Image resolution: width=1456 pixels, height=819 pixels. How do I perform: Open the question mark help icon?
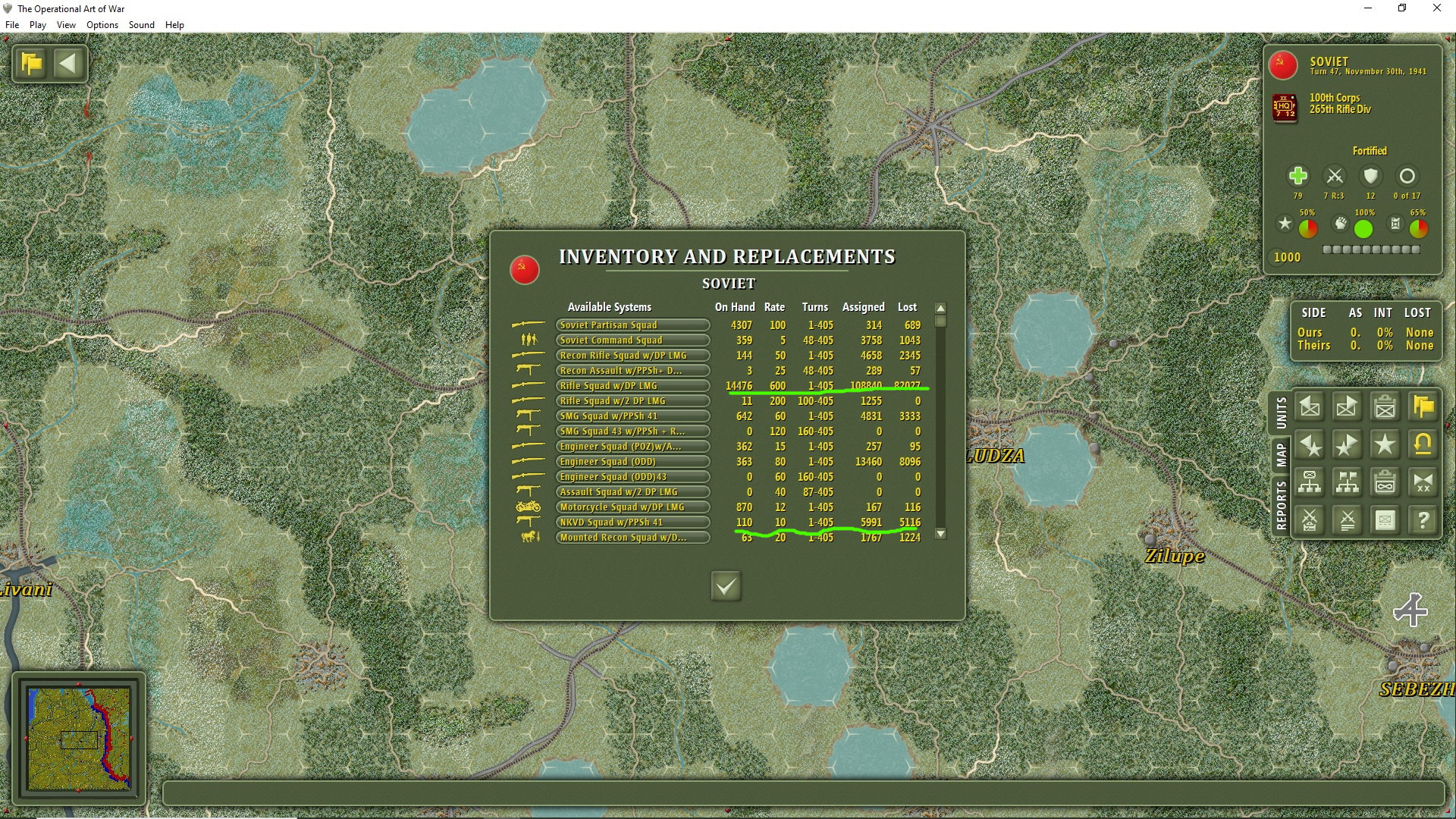coord(1423,520)
